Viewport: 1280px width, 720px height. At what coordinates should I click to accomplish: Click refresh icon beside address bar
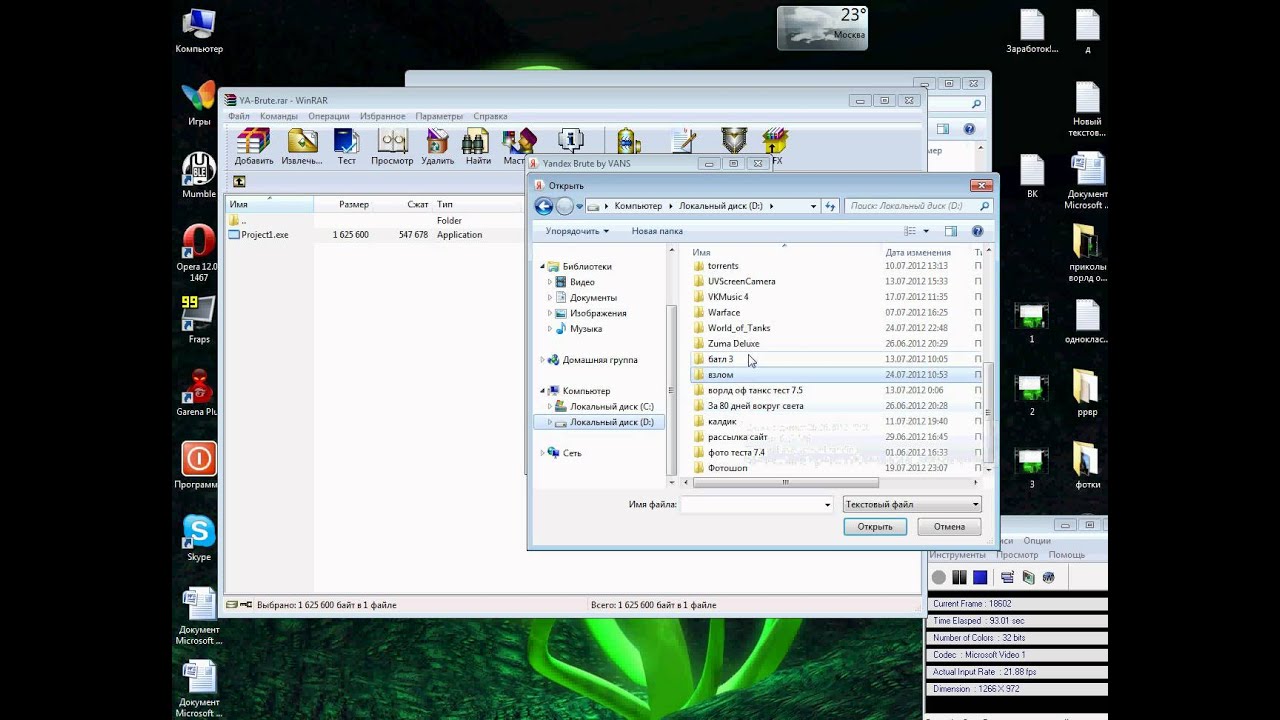[829, 206]
